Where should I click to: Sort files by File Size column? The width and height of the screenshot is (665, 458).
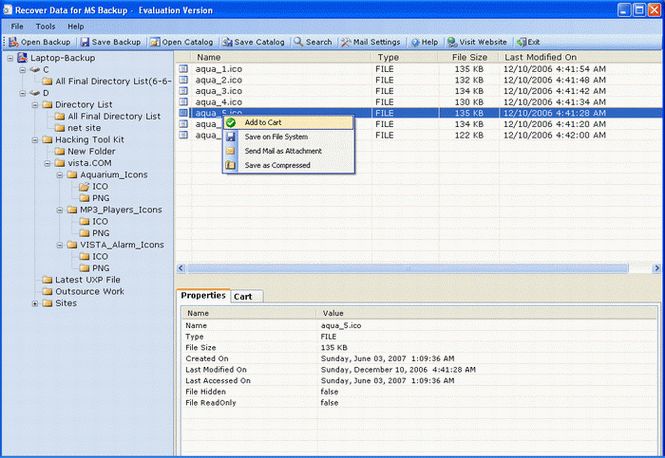pyautogui.click(x=469, y=57)
